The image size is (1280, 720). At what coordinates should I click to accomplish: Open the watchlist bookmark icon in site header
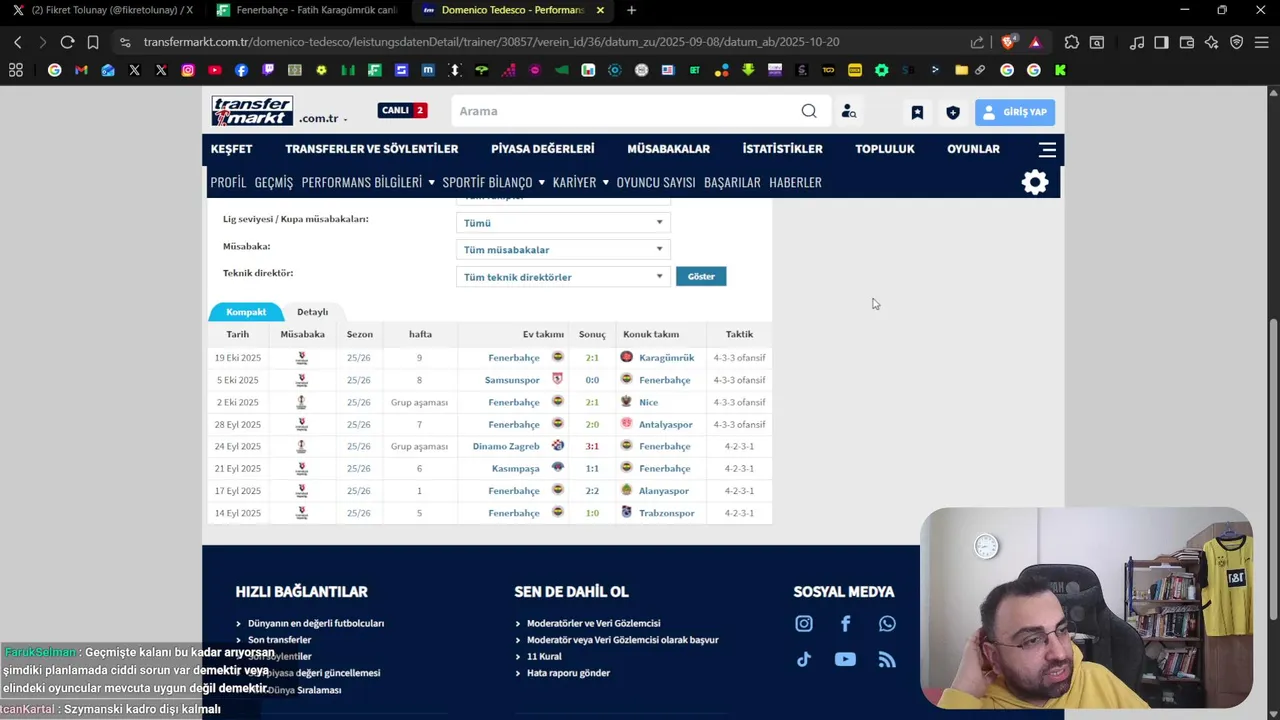tap(917, 112)
